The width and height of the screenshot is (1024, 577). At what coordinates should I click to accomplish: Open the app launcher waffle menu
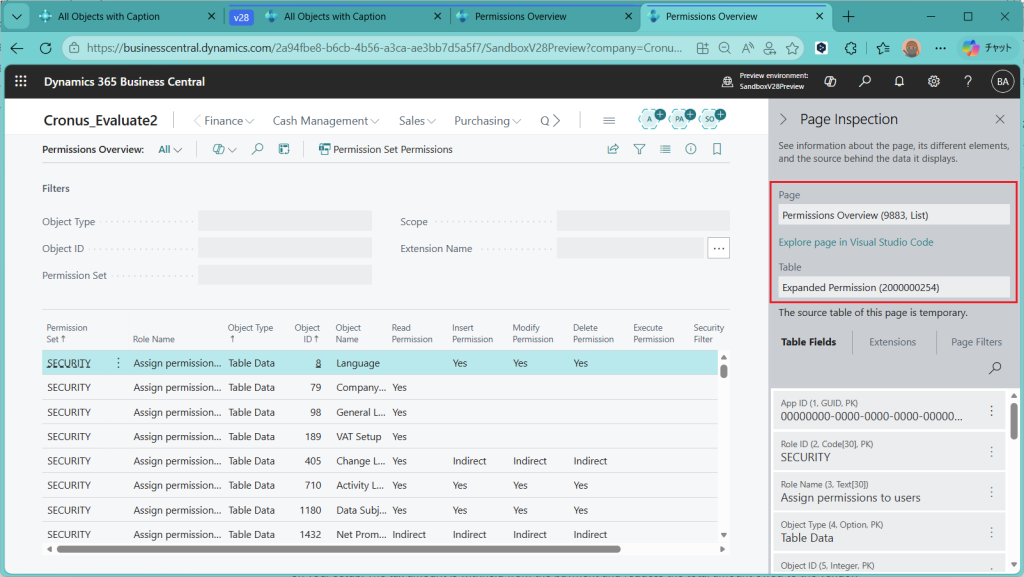click(x=21, y=82)
